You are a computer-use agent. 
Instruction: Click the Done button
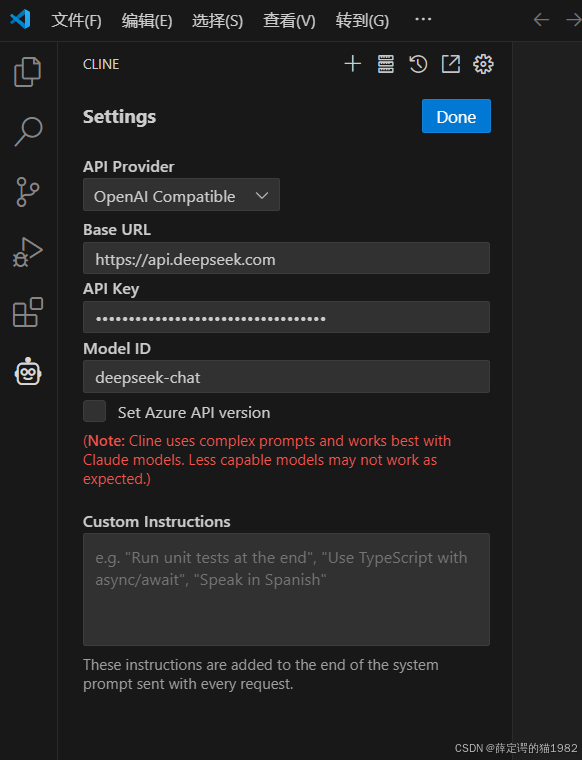tap(456, 116)
